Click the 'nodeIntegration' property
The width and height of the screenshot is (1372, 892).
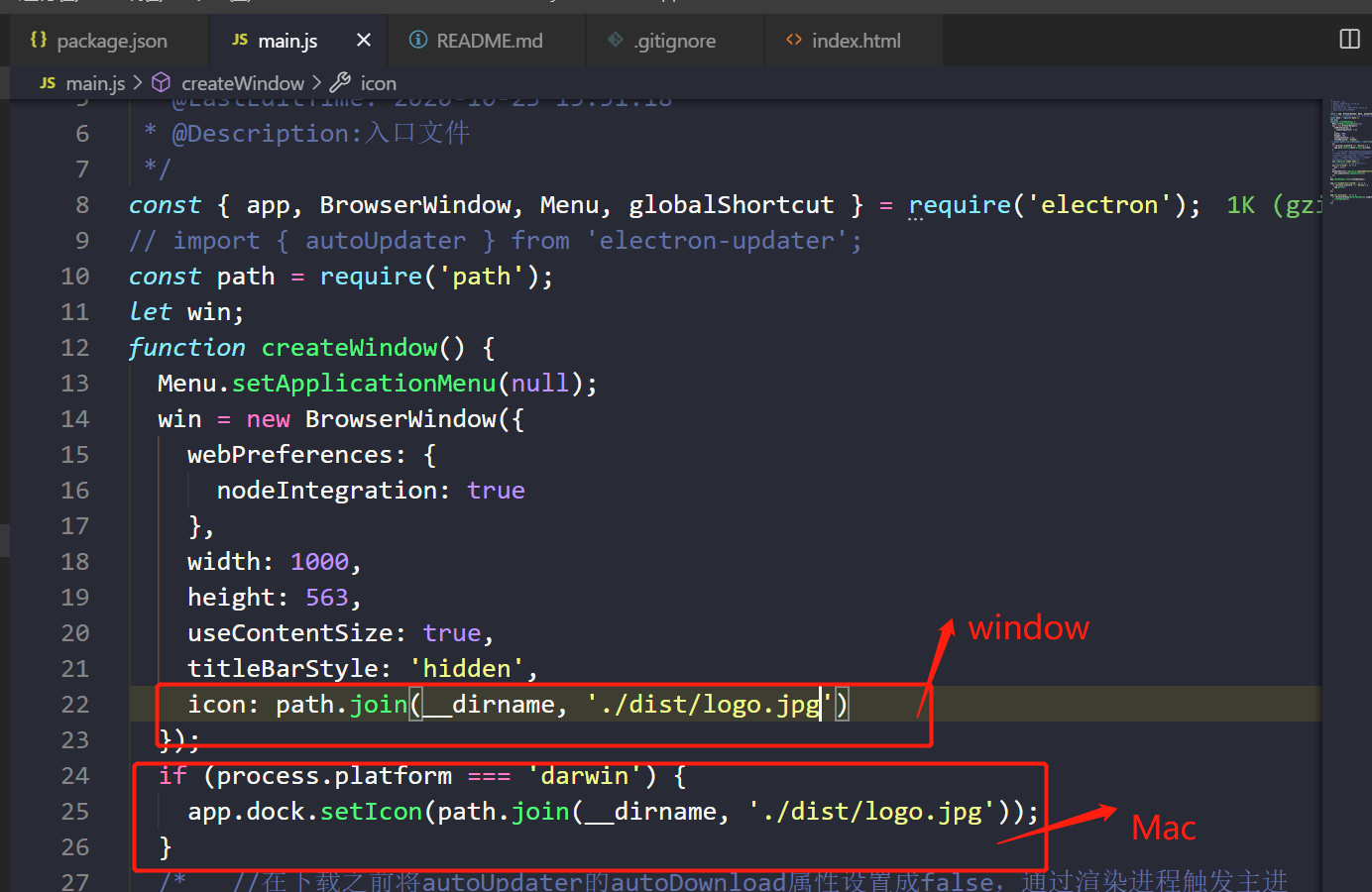327,491
